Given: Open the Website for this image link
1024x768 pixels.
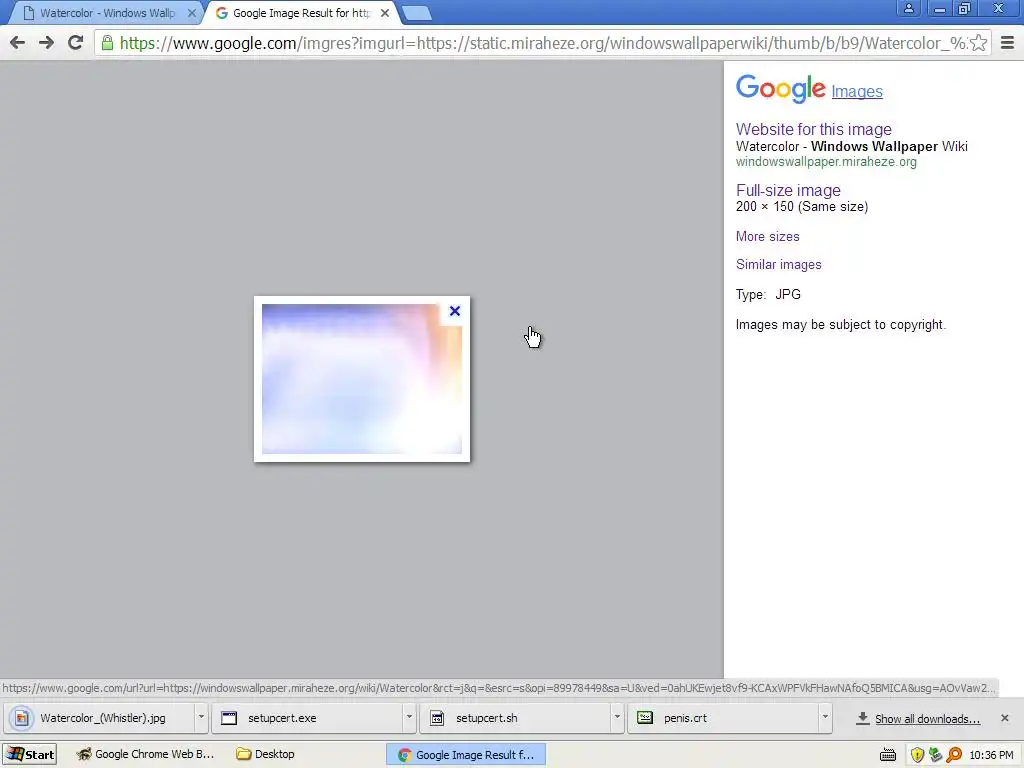Looking at the screenshot, I should (x=814, y=129).
